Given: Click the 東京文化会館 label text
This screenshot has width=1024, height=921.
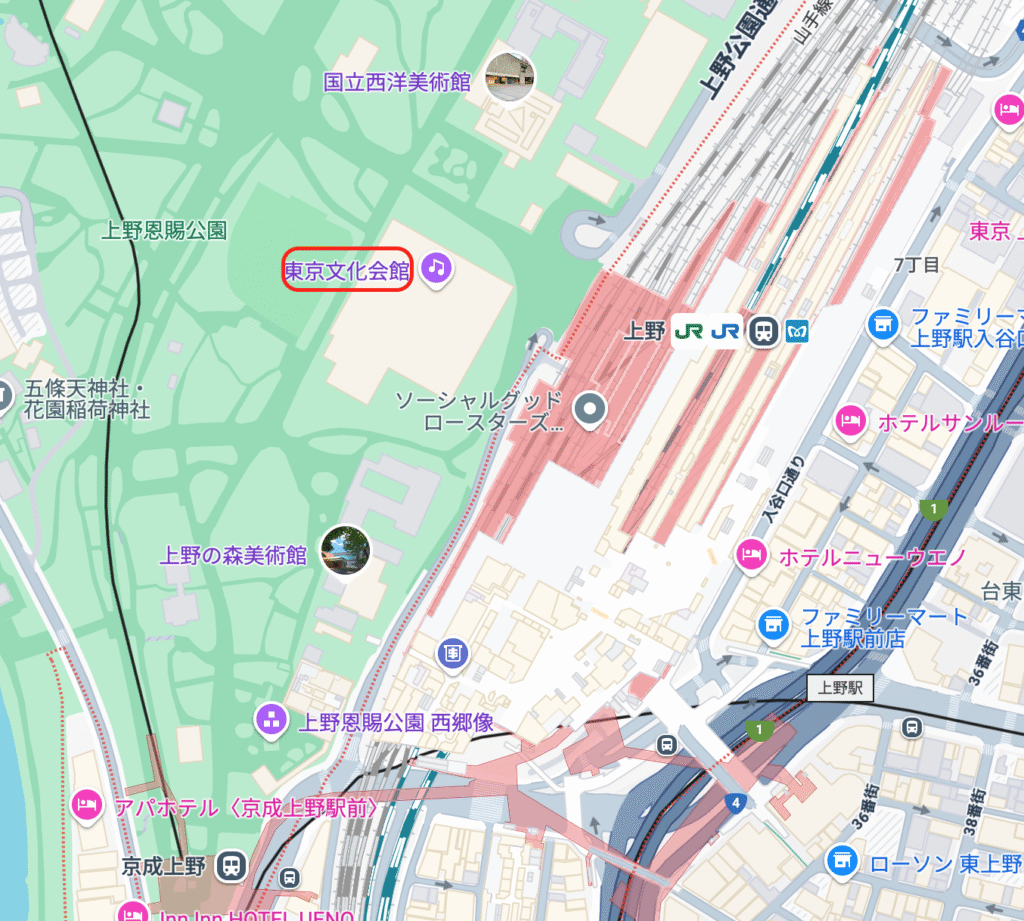Looking at the screenshot, I should [x=347, y=270].
